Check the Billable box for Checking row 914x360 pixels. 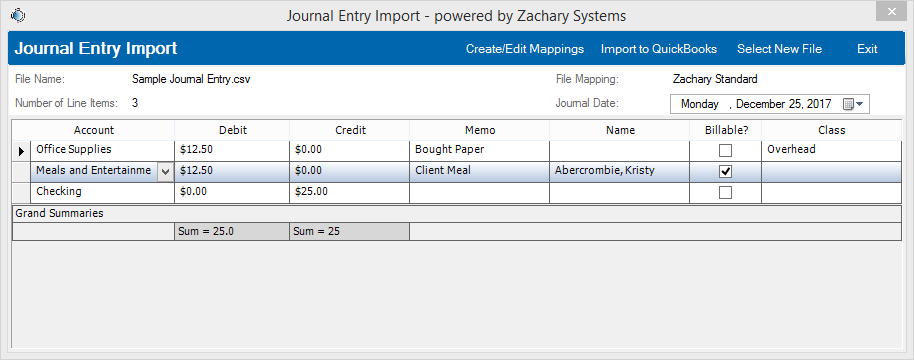pos(725,192)
